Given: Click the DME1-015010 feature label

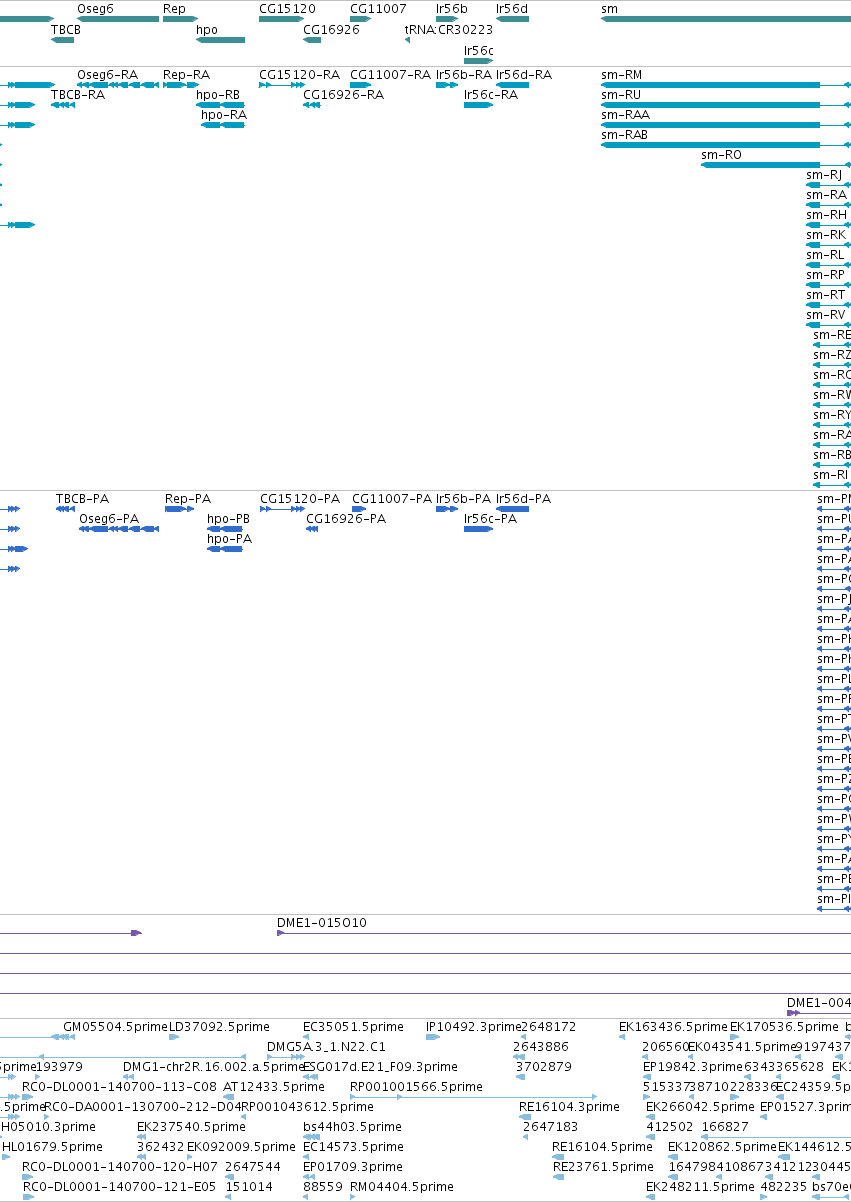Looking at the screenshot, I should tap(322, 922).
